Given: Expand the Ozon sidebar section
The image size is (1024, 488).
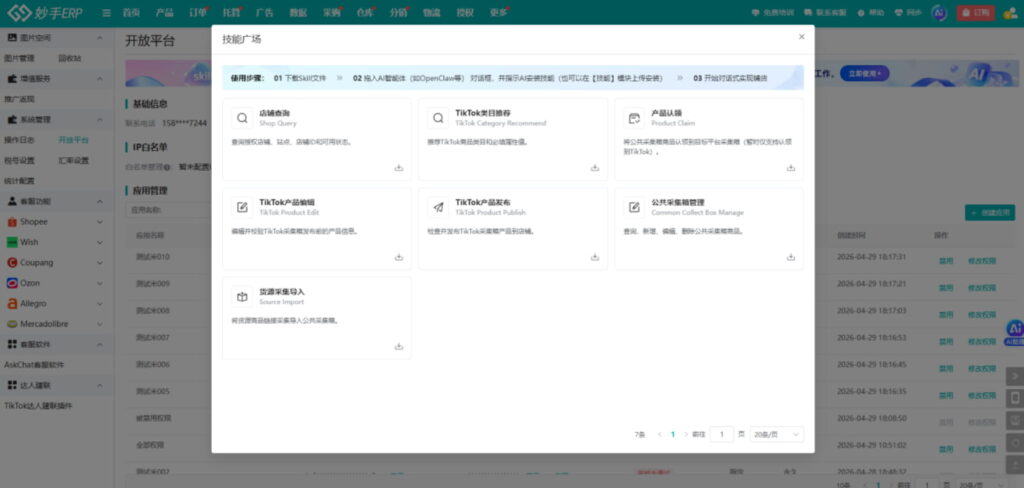Looking at the screenshot, I should pyautogui.click(x=100, y=283).
